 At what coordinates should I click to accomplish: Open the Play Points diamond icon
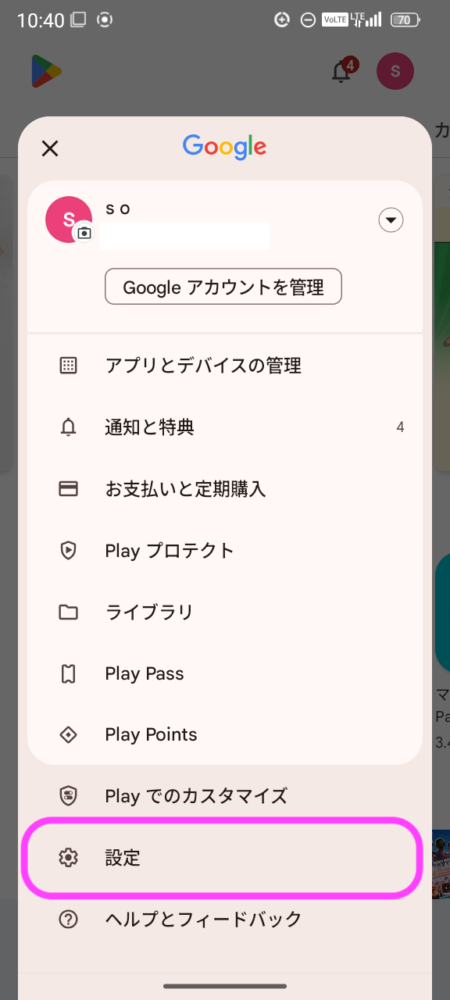coord(68,735)
